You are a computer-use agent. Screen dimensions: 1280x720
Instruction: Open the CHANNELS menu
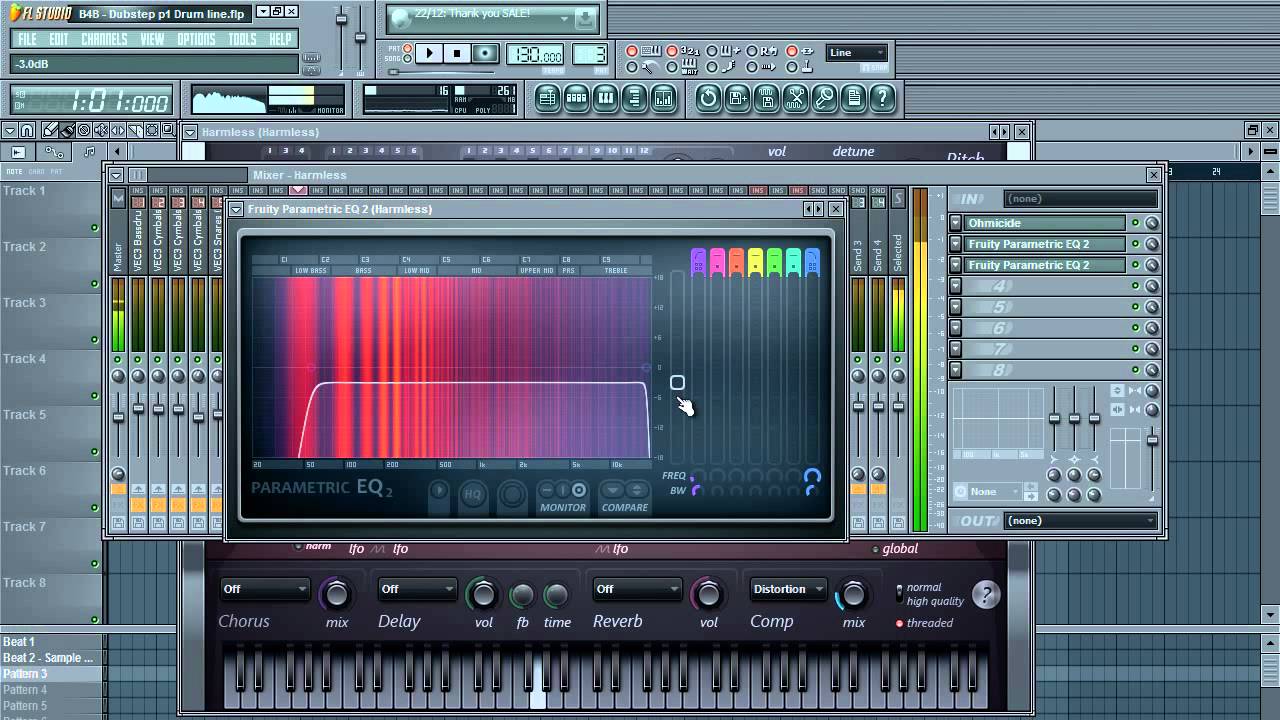[x=104, y=39]
